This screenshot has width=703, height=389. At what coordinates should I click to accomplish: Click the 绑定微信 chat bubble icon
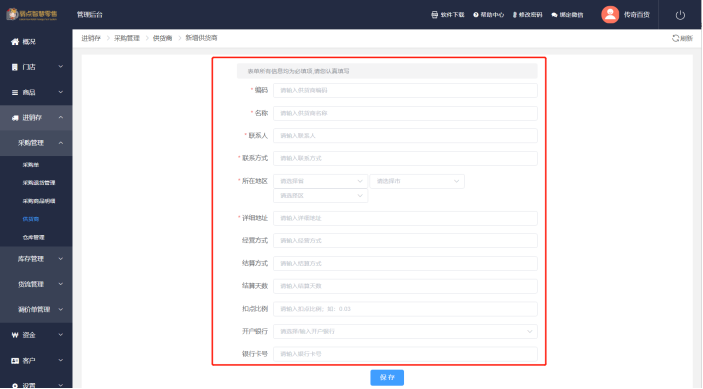(554, 15)
